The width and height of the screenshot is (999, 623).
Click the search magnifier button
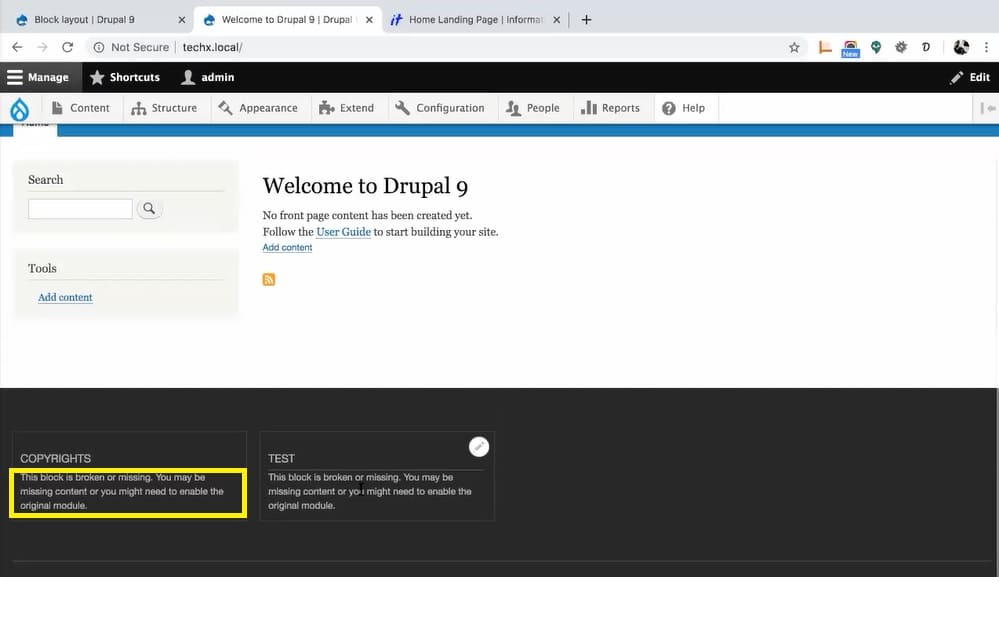pos(149,208)
